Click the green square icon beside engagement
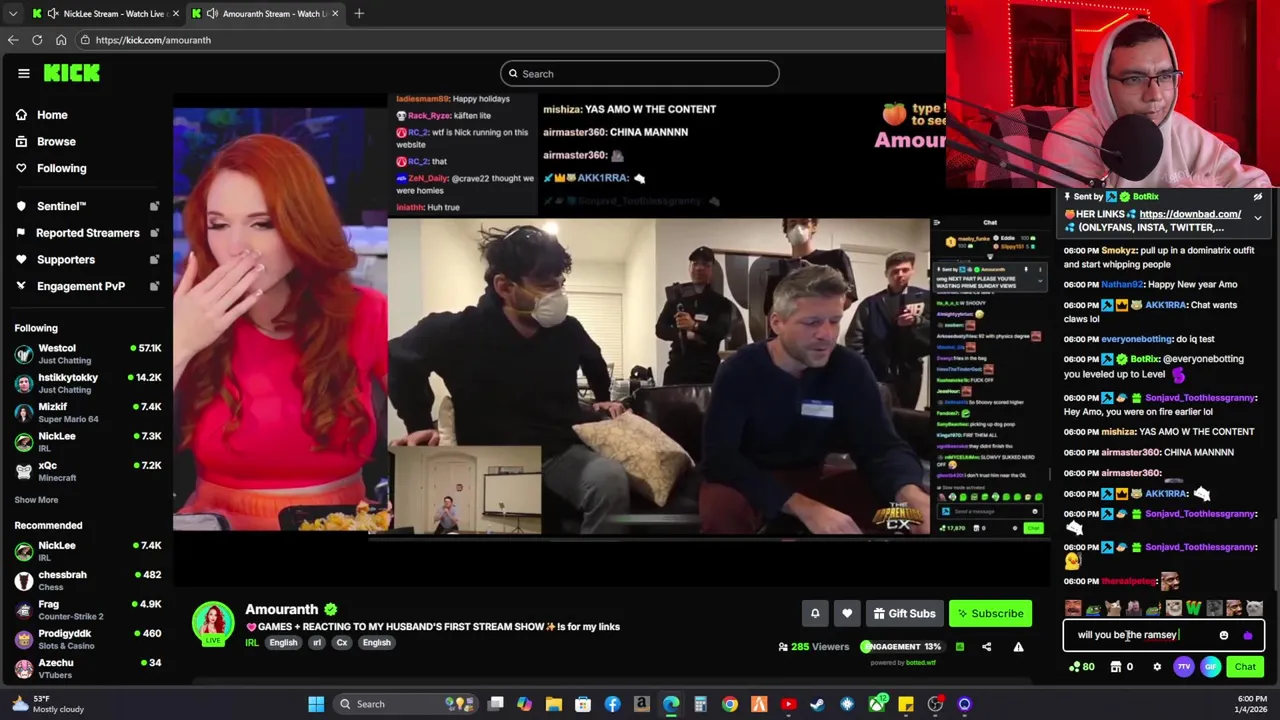This screenshot has width=1280, height=720. [959, 647]
